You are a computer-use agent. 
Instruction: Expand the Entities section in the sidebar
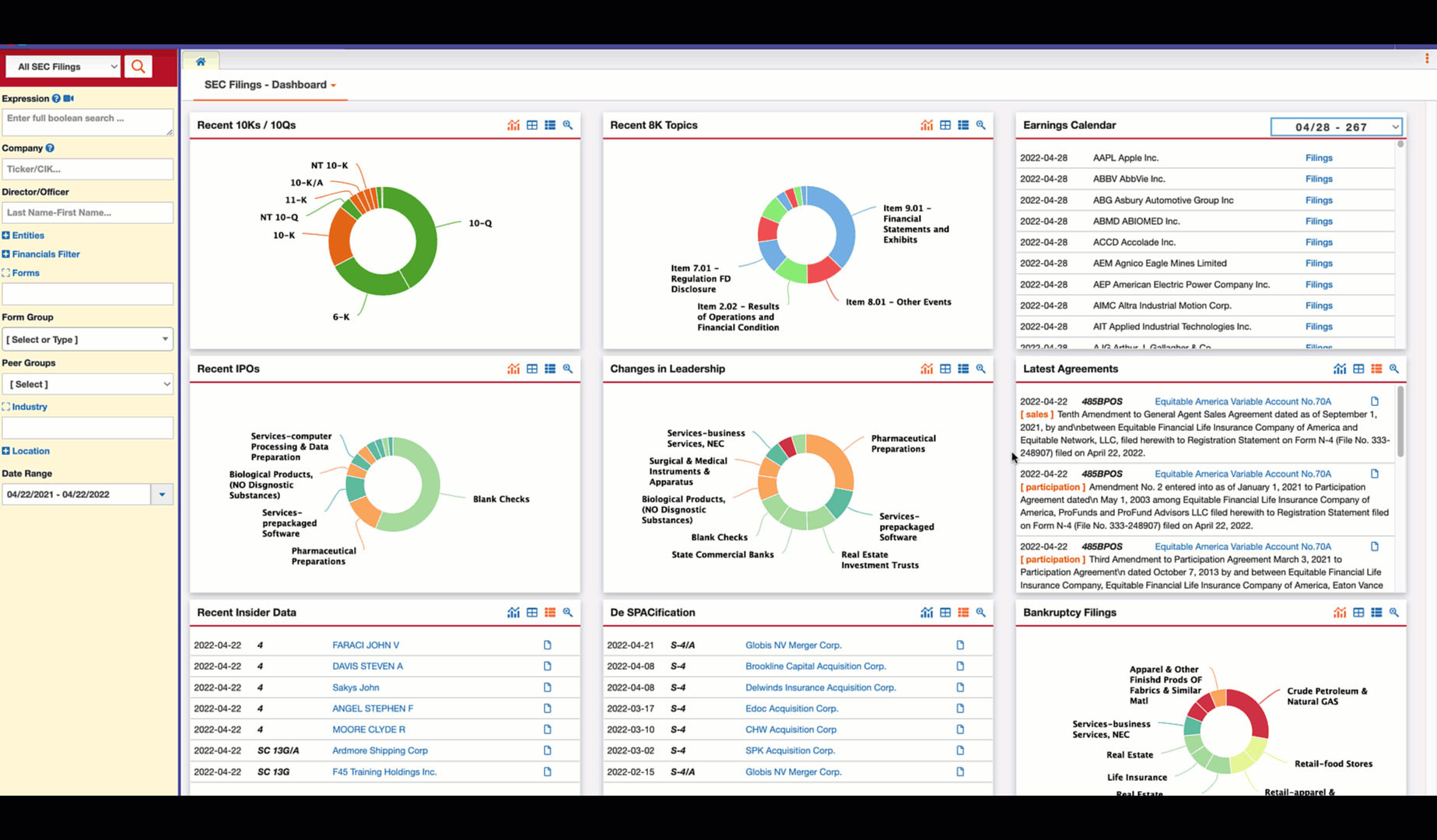(x=23, y=235)
